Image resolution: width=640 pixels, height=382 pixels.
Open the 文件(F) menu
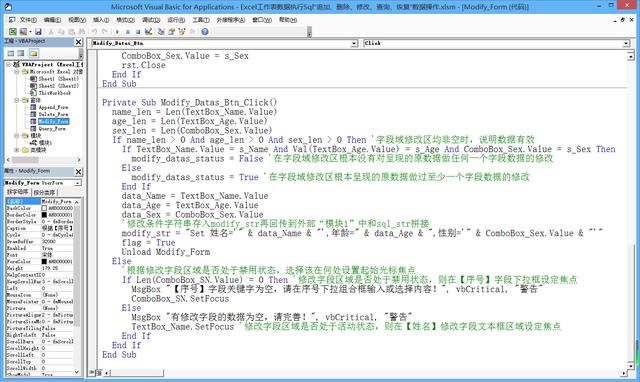(x=28, y=20)
